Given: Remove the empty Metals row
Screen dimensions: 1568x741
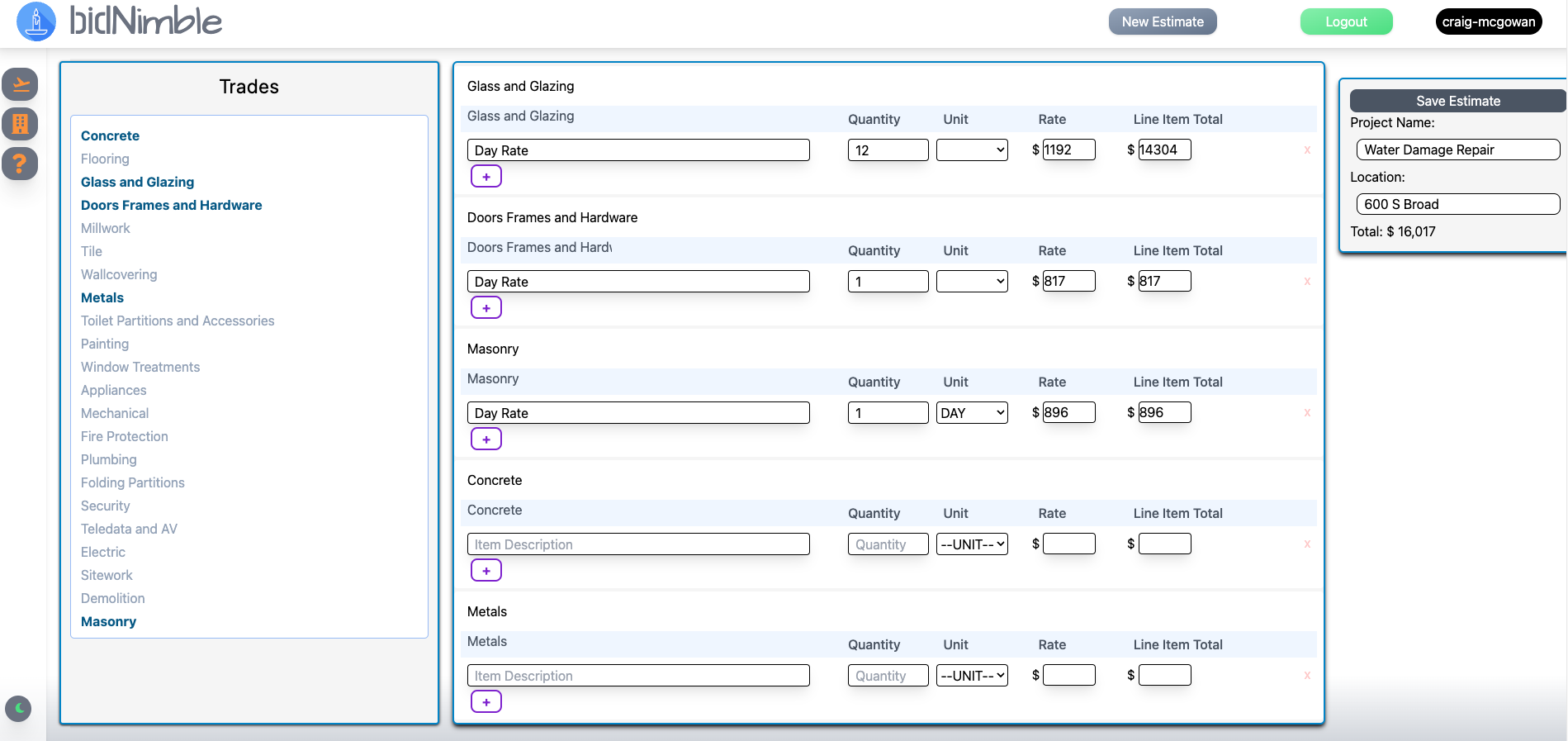Looking at the screenshot, I should tap(1307, 676).
